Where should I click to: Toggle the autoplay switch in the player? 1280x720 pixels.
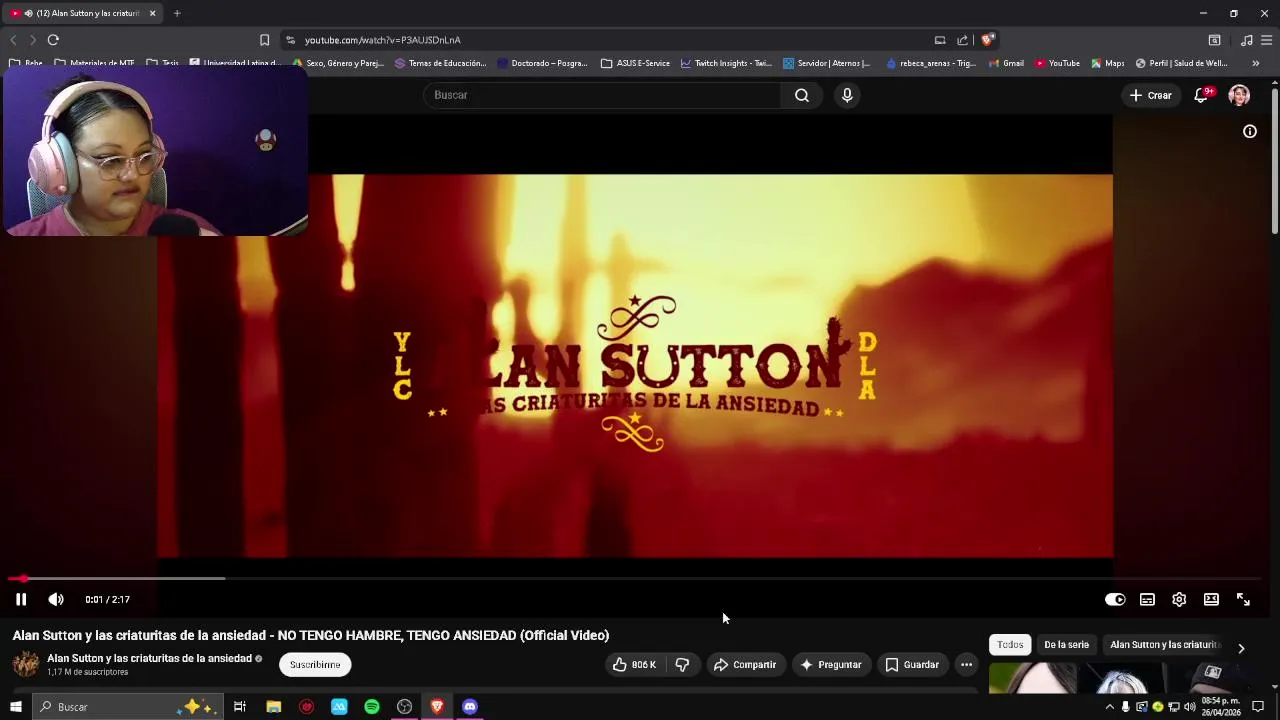[1115, 599]
